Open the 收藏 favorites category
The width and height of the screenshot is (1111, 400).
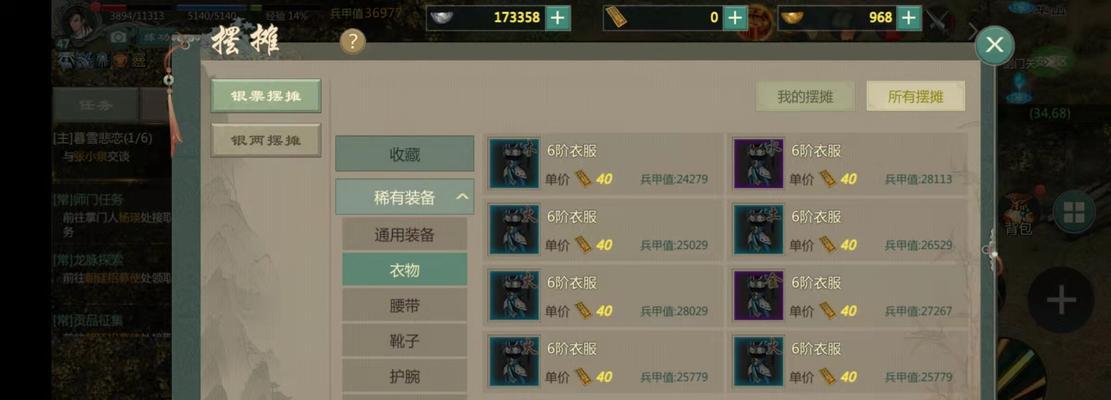(x=405, y=154)
